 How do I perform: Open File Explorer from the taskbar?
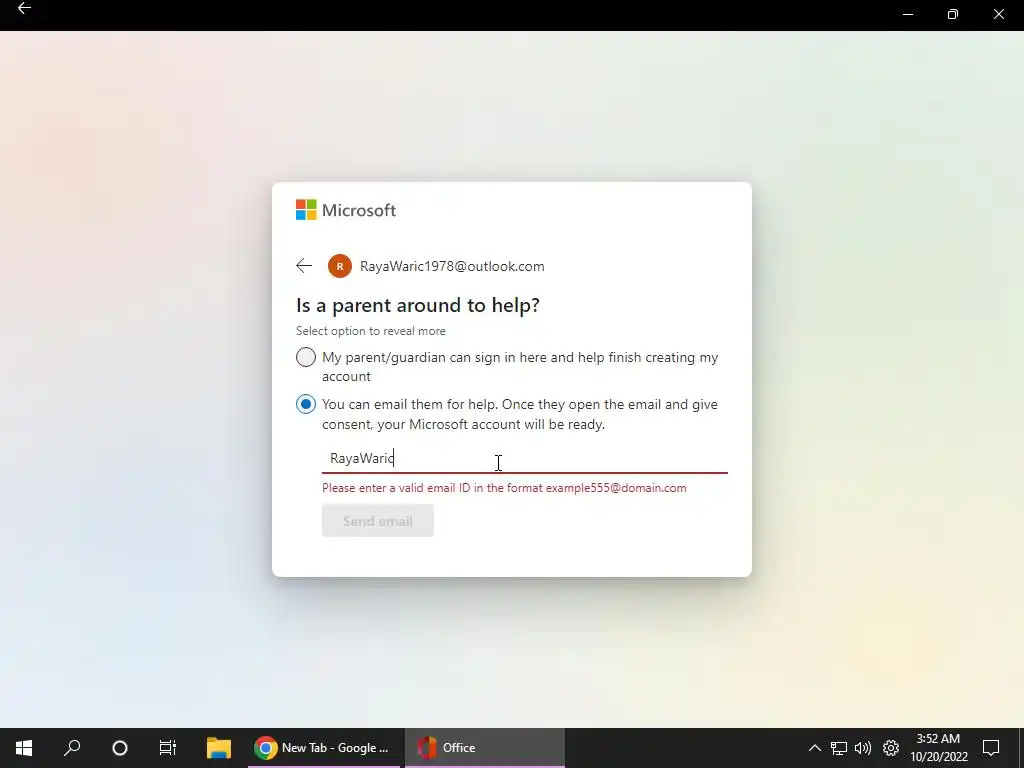[x=219, y=748]
